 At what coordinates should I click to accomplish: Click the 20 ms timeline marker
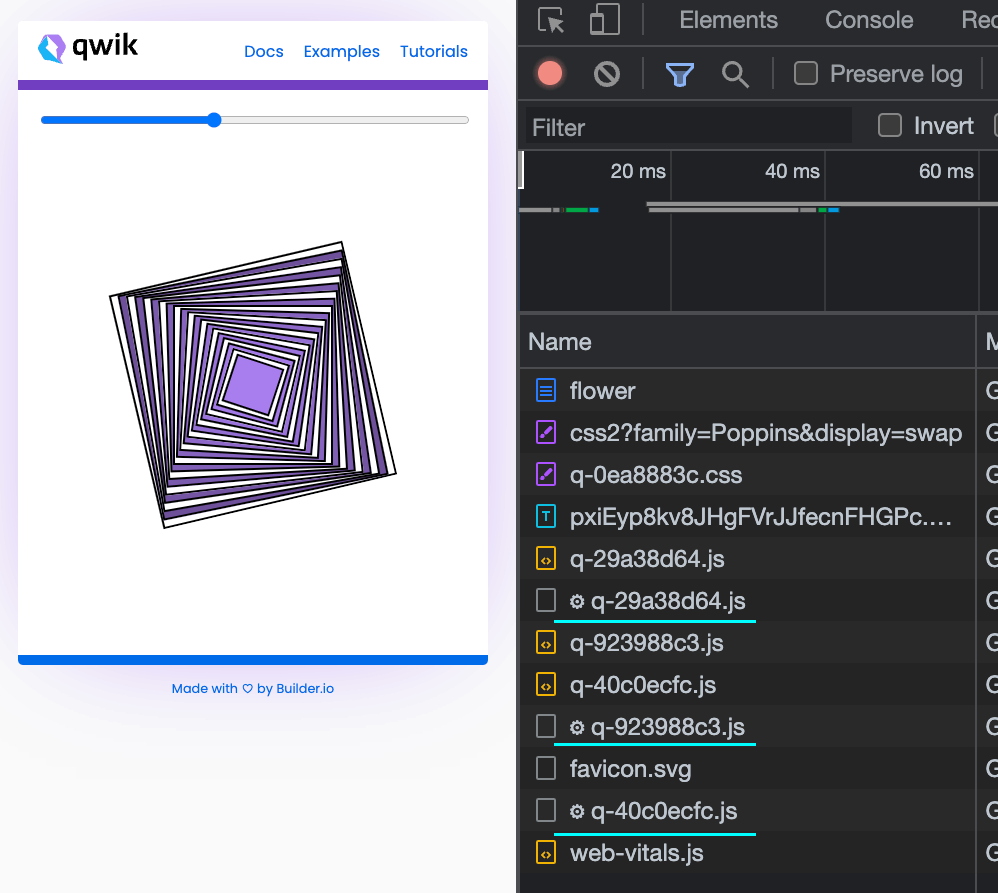(638, 171)
